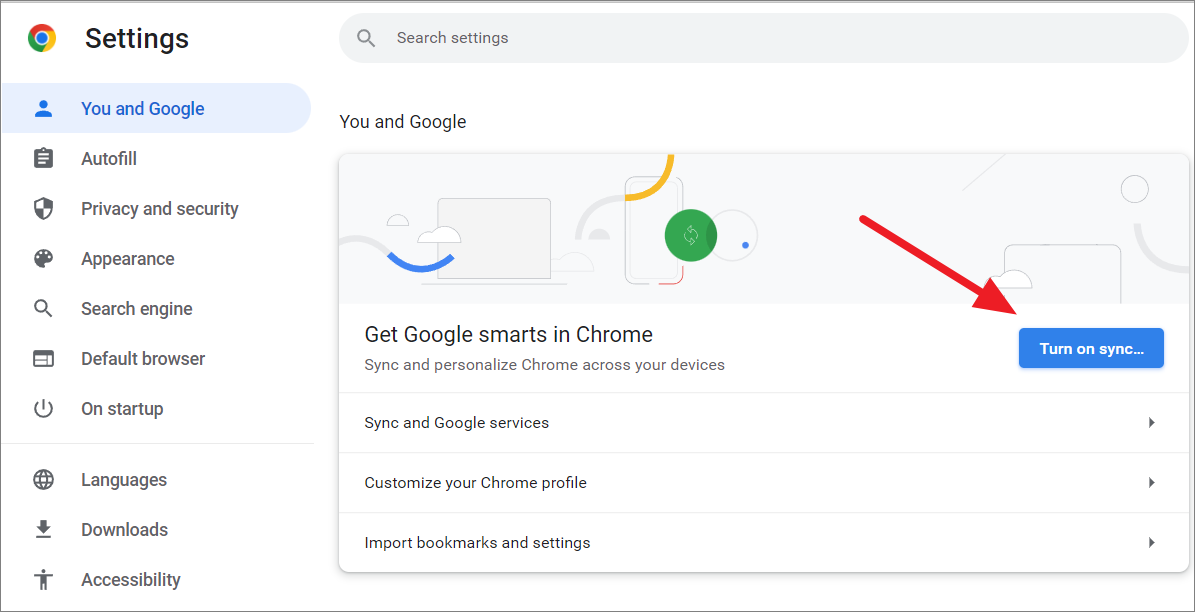This screenshot has height=612, width=1195.
Task: Expand Import bookmarks and settings arrow
Action: 1152,543
